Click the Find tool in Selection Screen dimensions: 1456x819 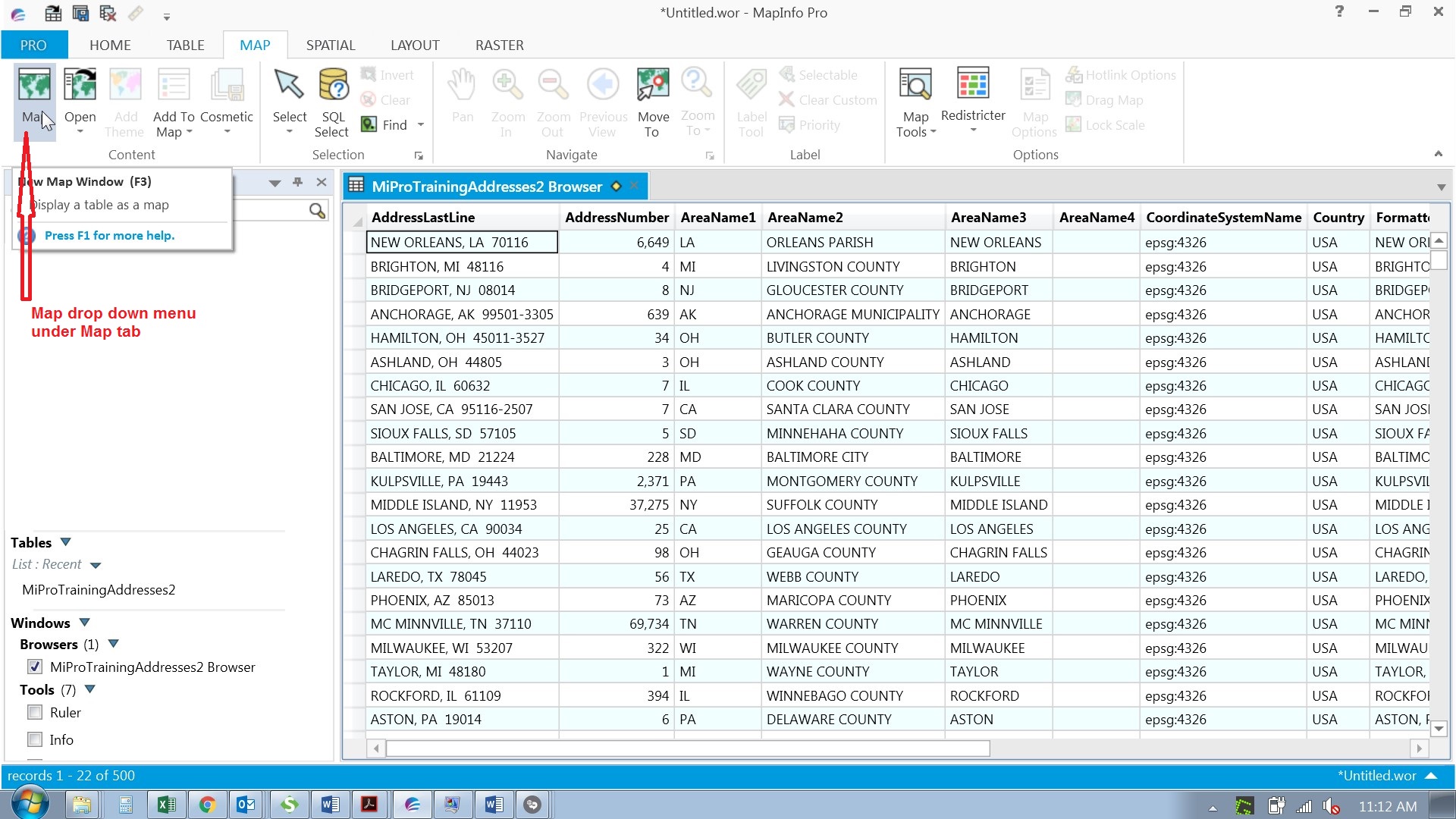pos(385,124)
